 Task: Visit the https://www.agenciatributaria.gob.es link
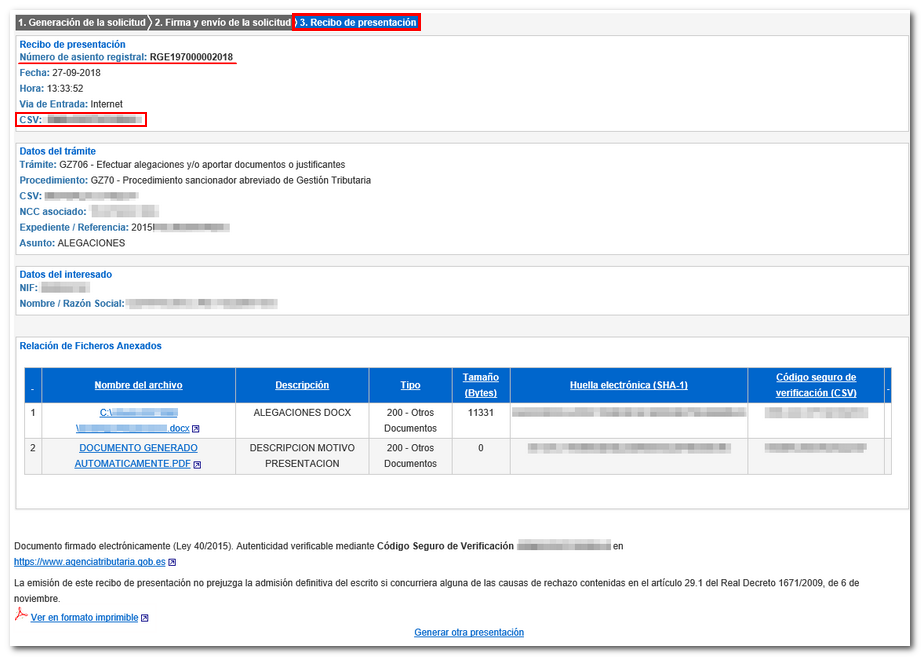pyautogui.click(x=89, y=563)
